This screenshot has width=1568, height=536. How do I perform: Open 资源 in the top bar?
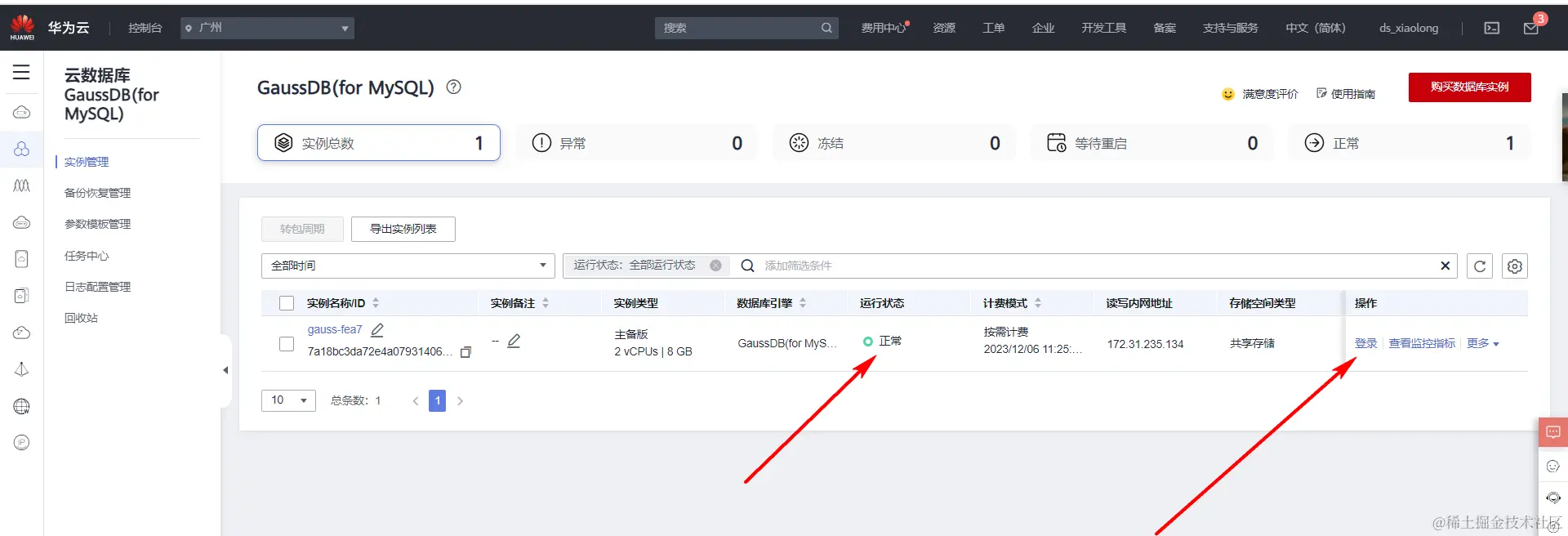[944, 28]
